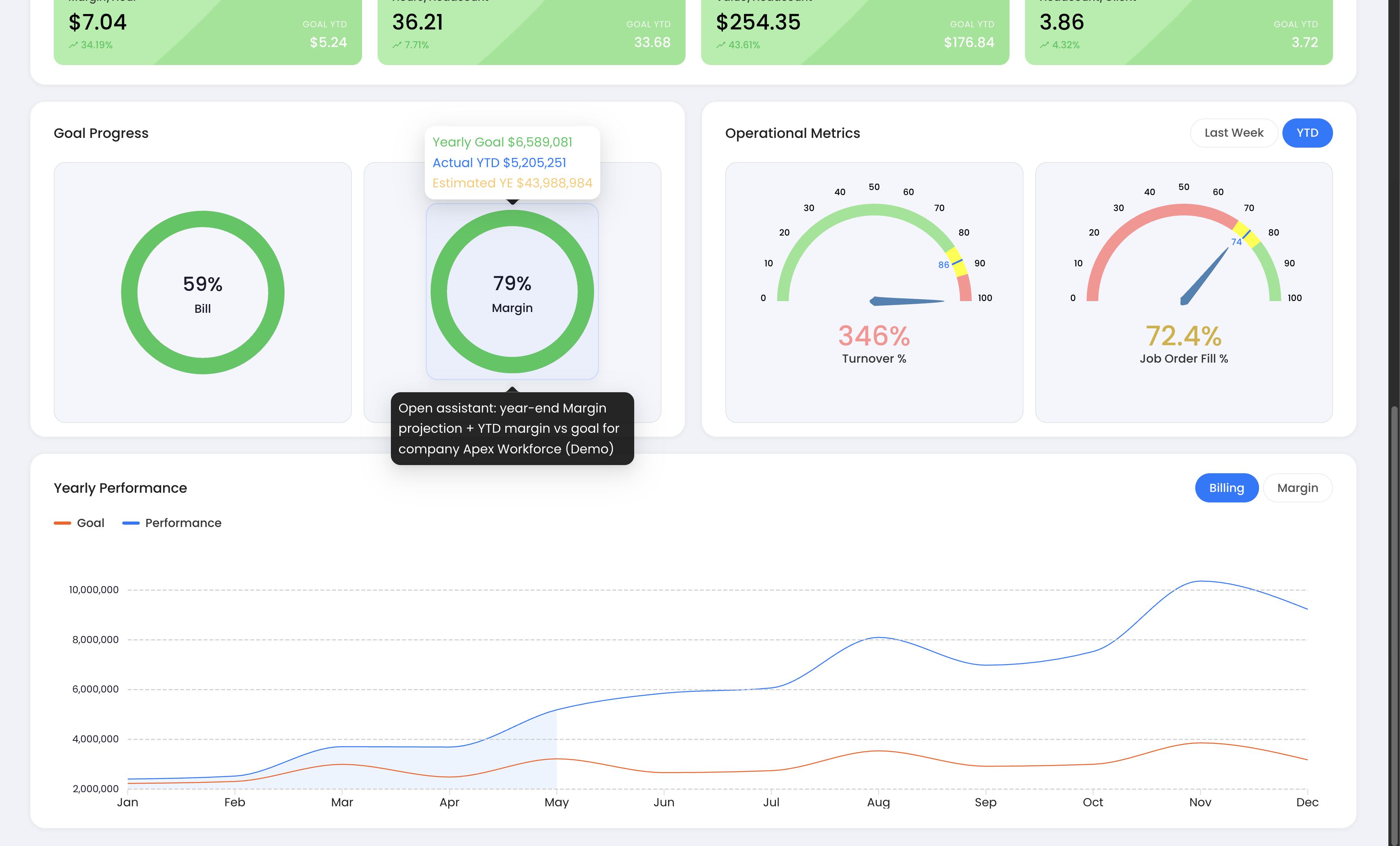The height and width of the screenshot is (846, 1400).
Task: Toggle the Goal series in legend
Action: click(x=79, y=523)
